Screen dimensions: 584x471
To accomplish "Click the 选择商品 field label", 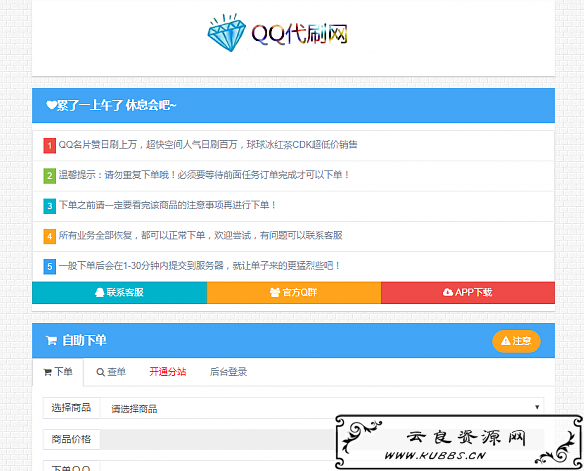I will [71, 408].
